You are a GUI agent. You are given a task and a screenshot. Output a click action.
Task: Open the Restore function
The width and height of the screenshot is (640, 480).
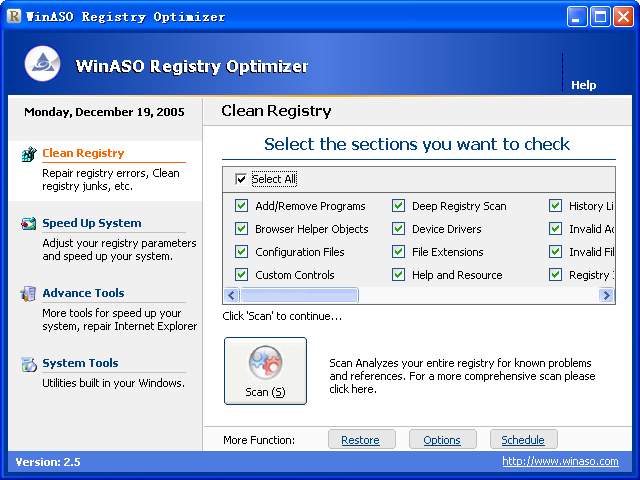tap(361, 440)
